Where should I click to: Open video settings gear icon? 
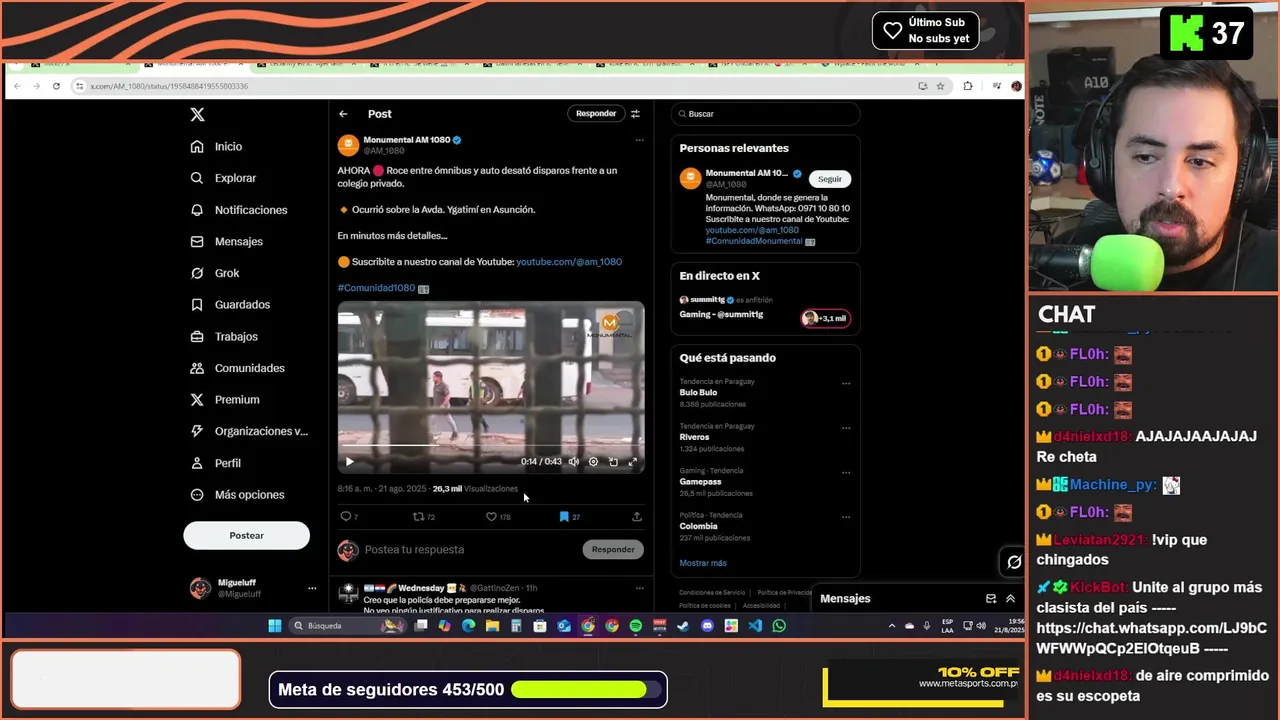pos(593,462)
